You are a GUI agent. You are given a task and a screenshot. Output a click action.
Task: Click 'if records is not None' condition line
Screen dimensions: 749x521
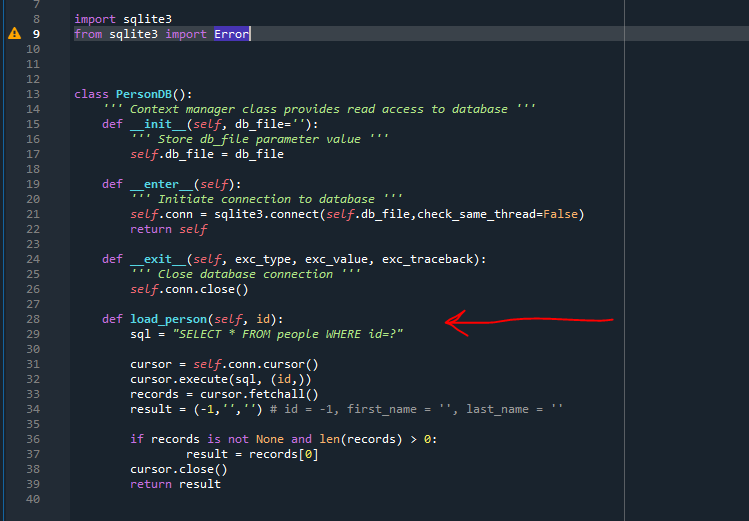pos(284,439)
